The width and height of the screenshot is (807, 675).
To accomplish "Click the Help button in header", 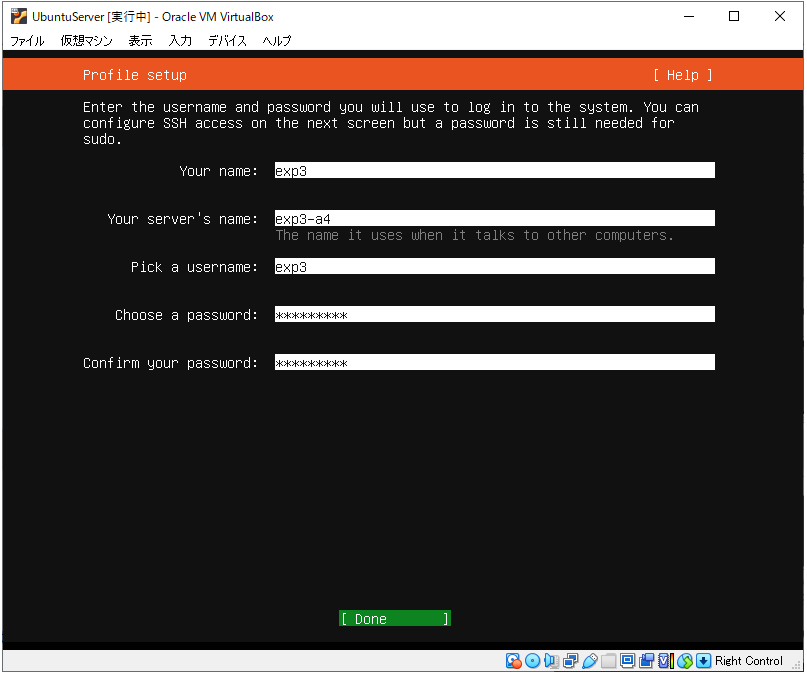I will tap(682, 75).
